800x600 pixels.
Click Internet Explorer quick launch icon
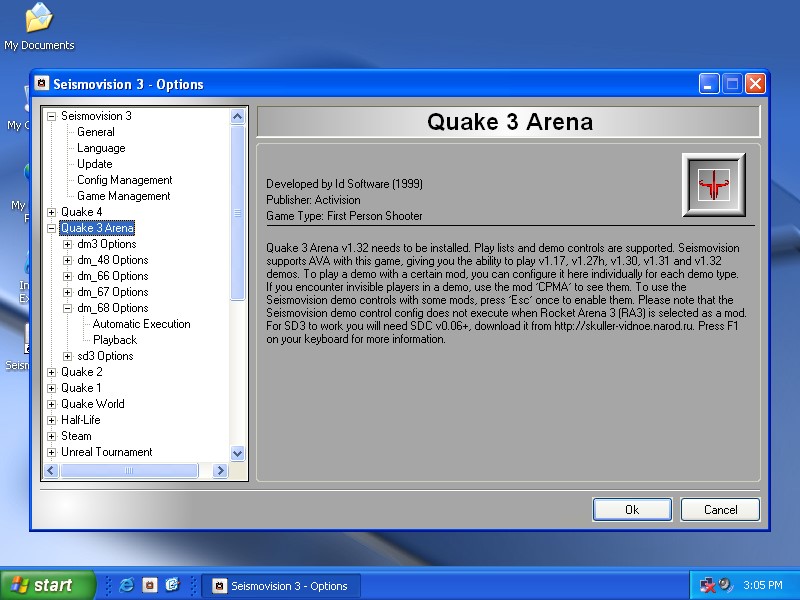(127, 586)
